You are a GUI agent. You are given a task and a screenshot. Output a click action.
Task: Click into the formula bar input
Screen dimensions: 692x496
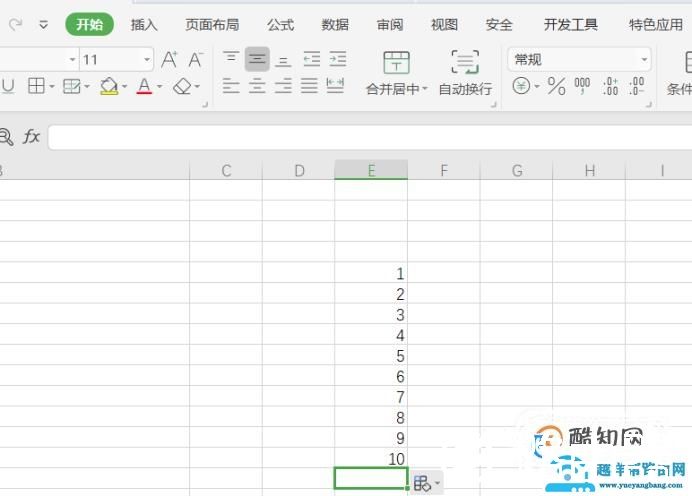coord(370,137)
